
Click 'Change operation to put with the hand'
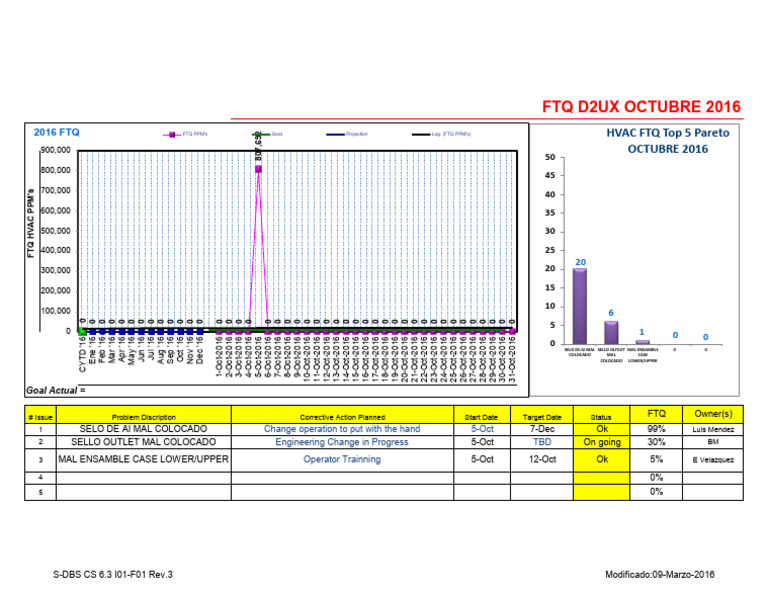click(342, 429)
